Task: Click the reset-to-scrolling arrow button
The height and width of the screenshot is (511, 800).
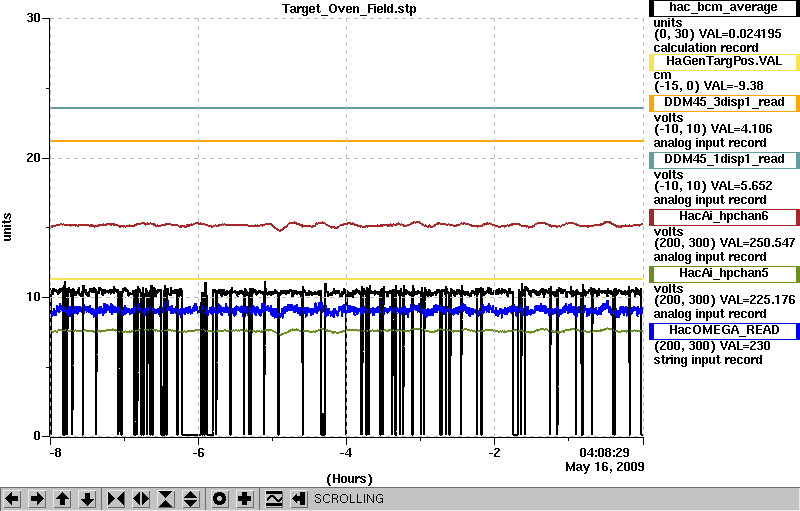Action: coord(298,499)
